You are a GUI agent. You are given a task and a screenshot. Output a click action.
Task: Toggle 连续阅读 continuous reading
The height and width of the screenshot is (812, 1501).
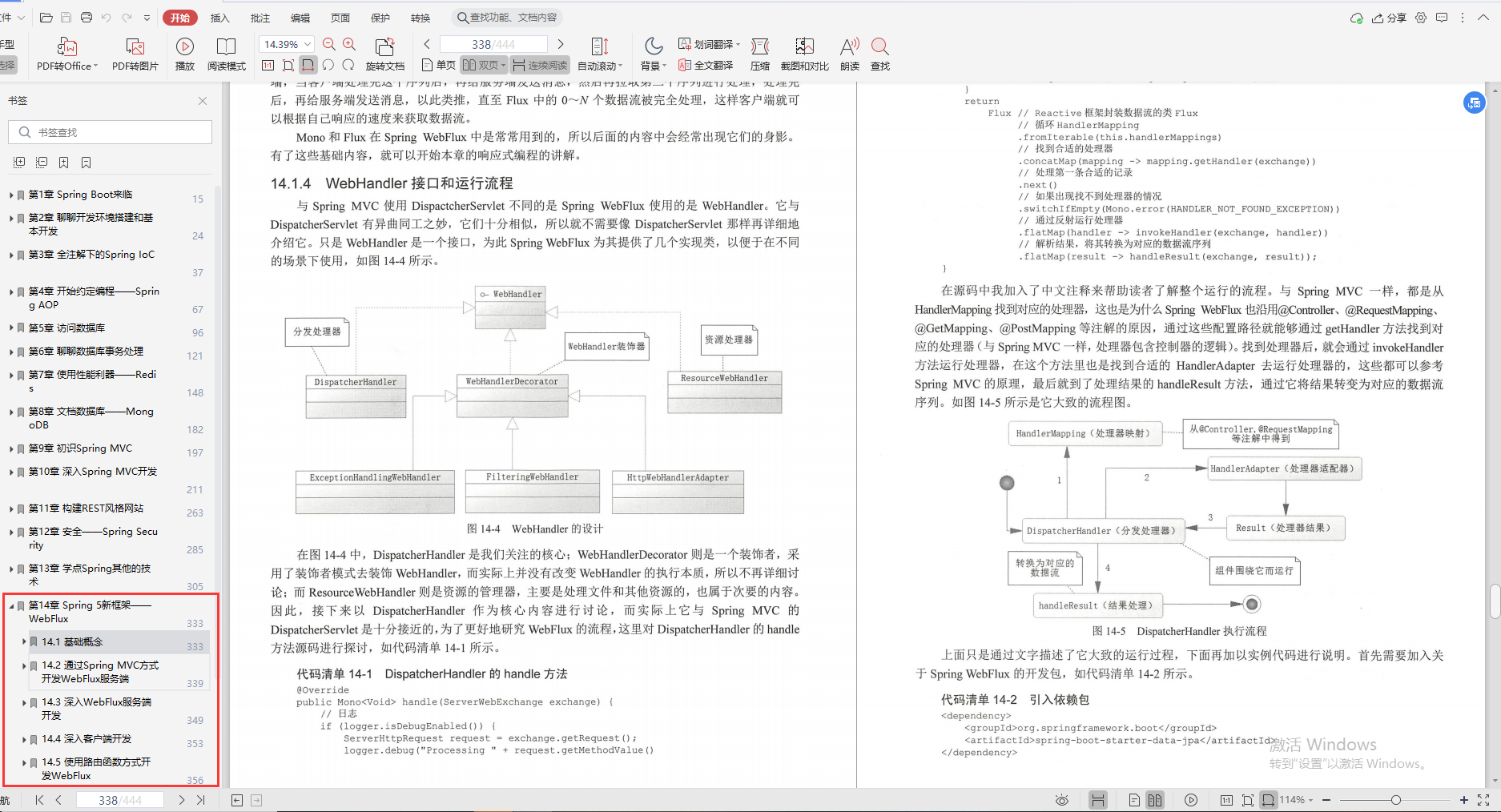pyautogui.click(x=540, y=65)
